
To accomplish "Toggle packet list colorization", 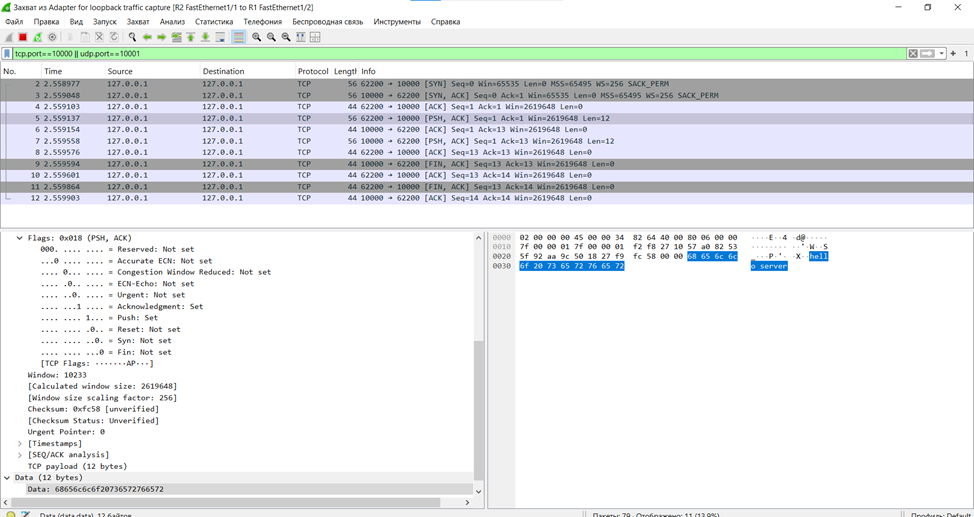I will (x=239, y=37).
